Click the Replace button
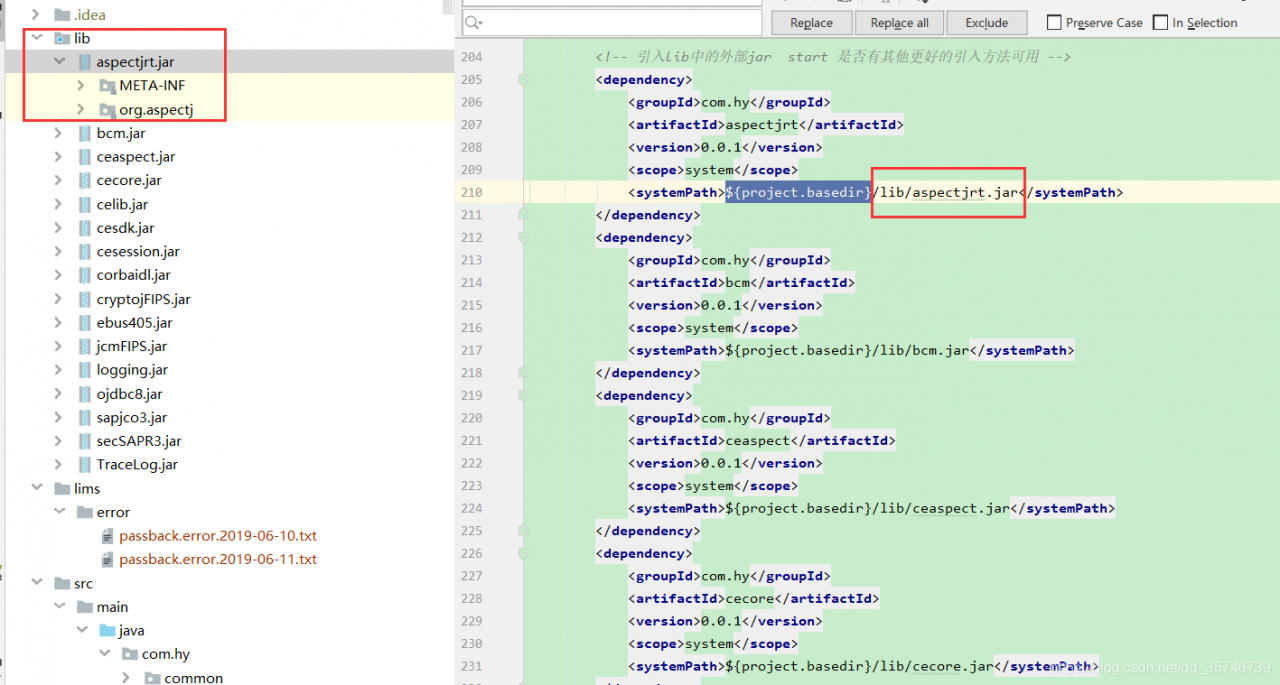 tap(811, 23)
